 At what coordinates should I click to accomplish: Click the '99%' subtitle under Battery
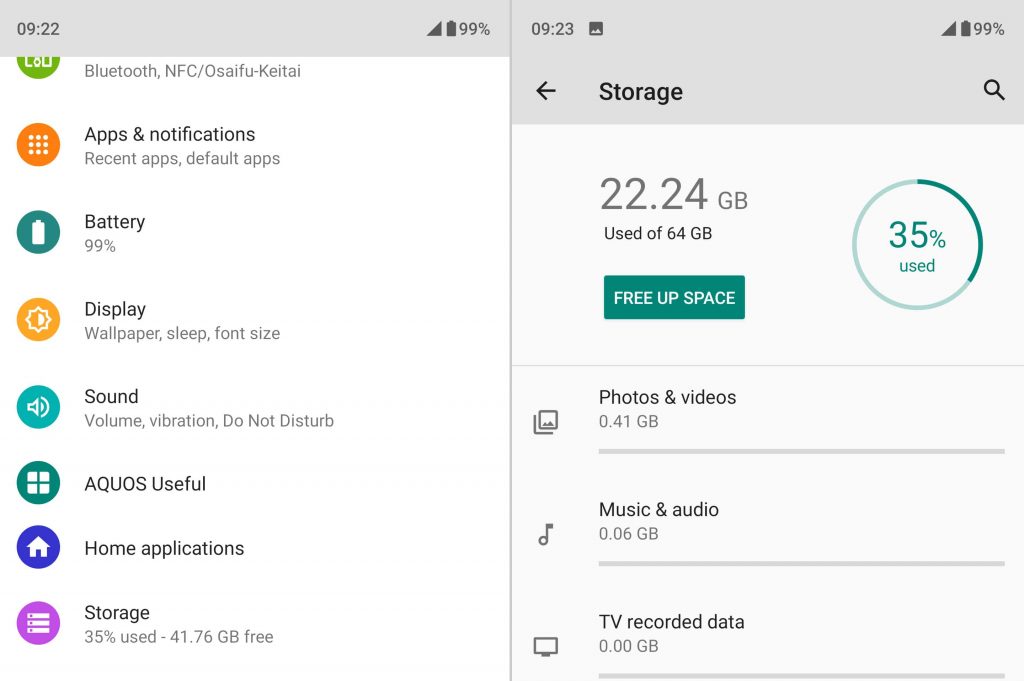100,245
